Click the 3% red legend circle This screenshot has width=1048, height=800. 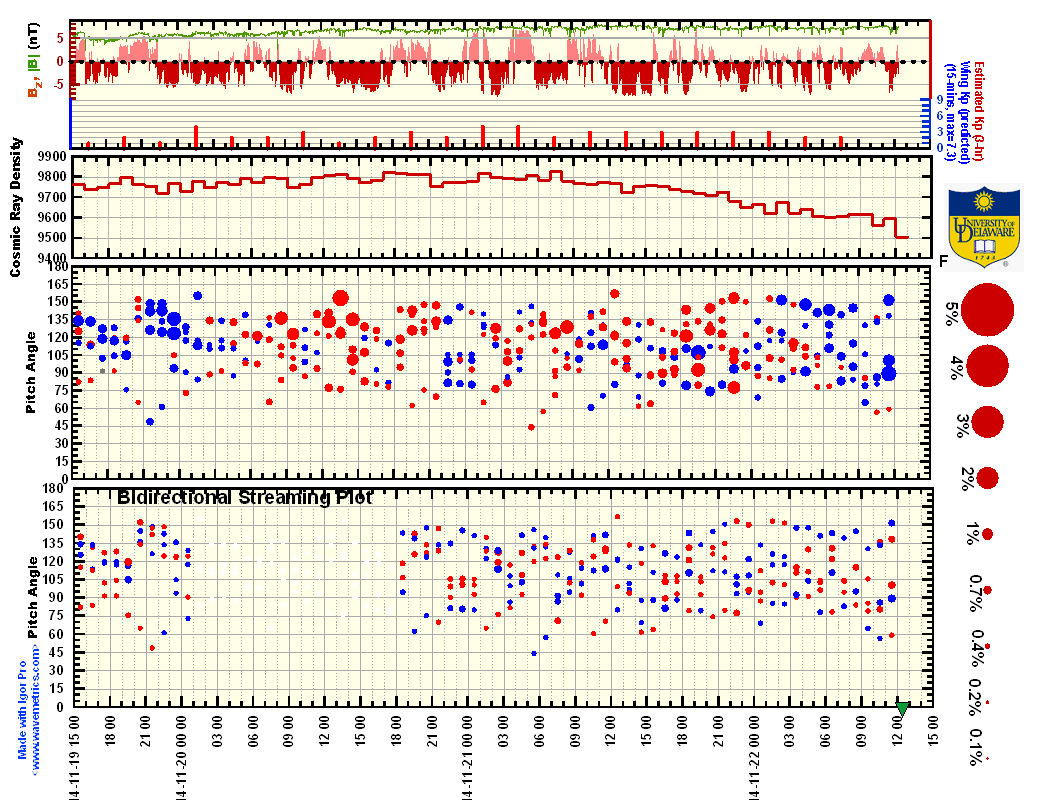coord(987,422)
